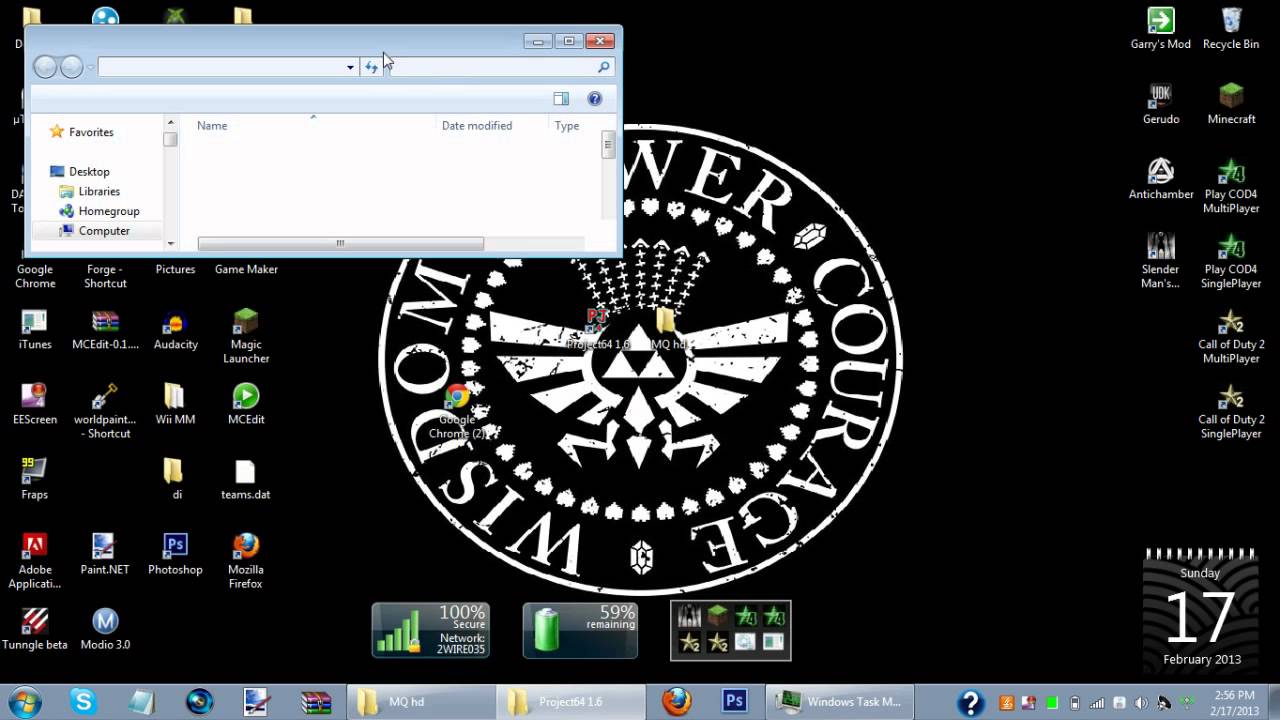Image resolution: width=1280 pixels, height=720 pixels.
Task: Select the Google Chrome (2) icon
Action: click(457, 411)
